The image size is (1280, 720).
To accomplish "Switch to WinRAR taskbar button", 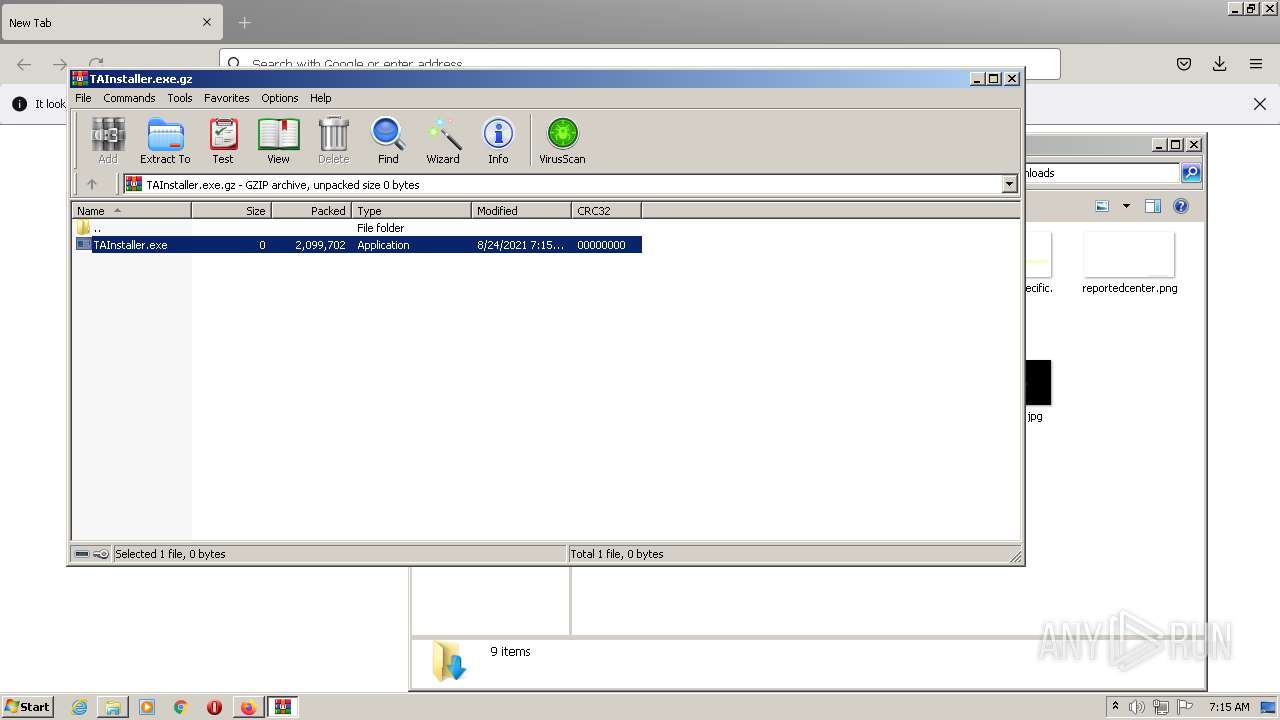I will [x=283, y=707].
